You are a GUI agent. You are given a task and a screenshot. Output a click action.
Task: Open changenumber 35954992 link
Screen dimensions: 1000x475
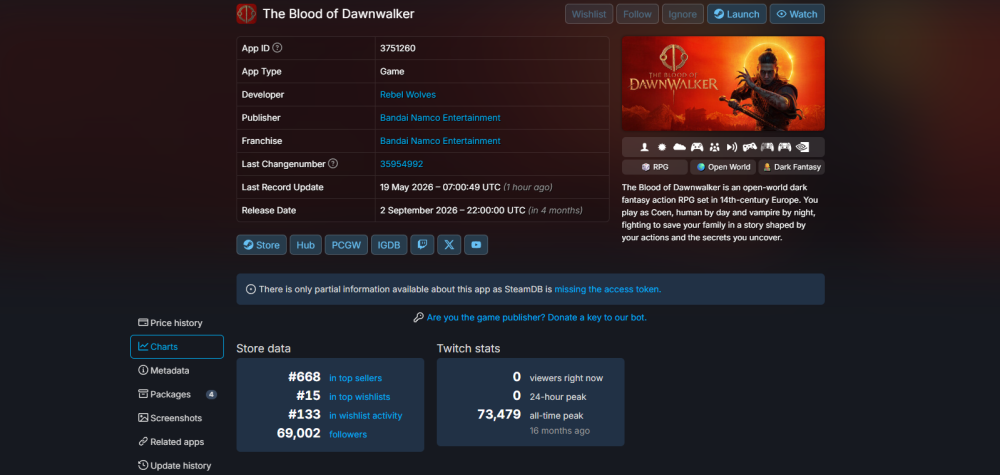pos(402,164)
